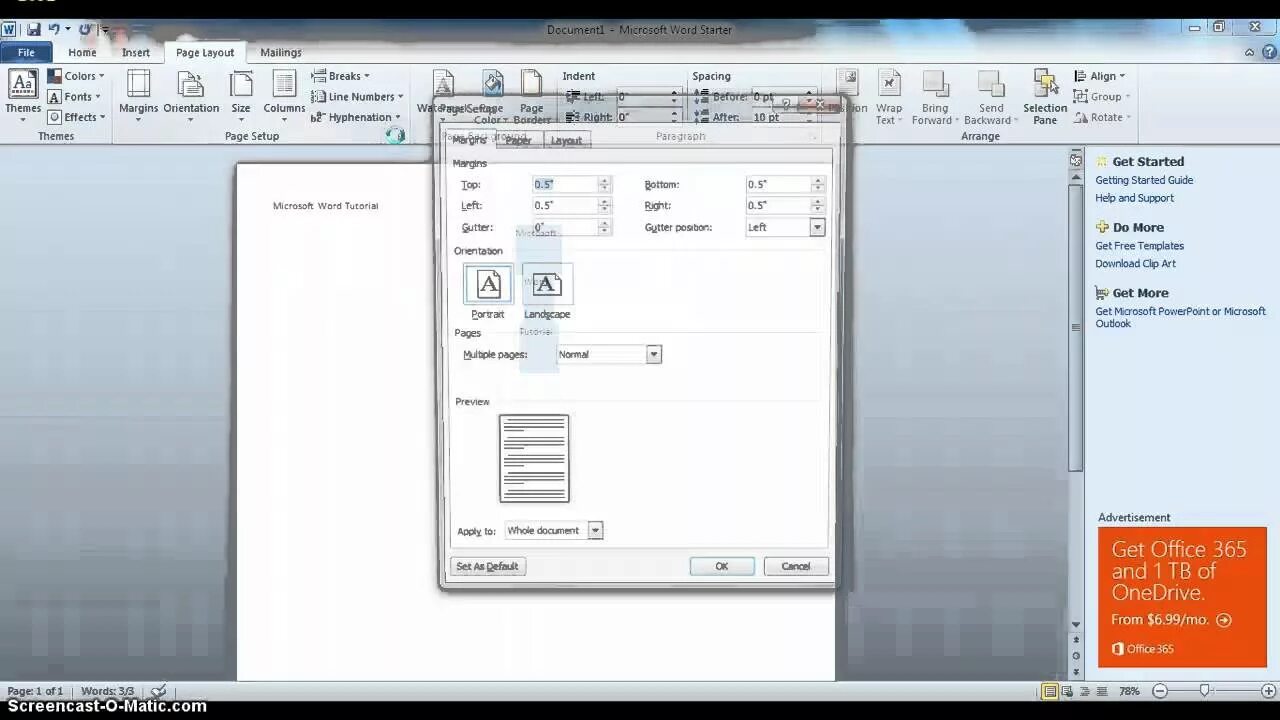Screen dimensions: 1280x720
Task: Click the Undo arrow in title bar
Action: pyautogui.click(x=54, y=30)
